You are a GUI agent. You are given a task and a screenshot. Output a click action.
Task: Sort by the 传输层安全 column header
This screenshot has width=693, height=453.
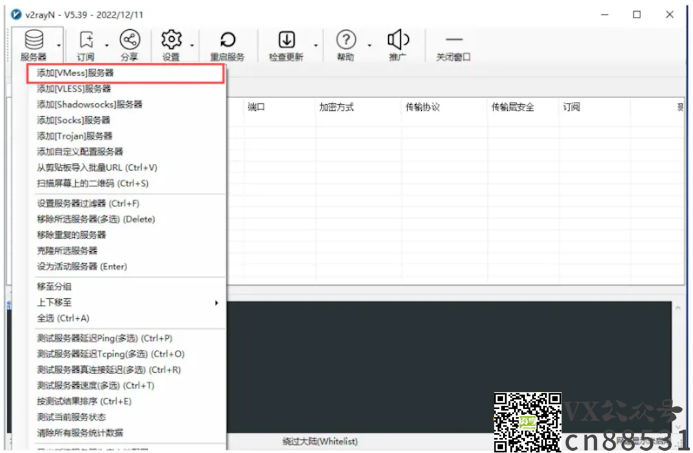513,107
